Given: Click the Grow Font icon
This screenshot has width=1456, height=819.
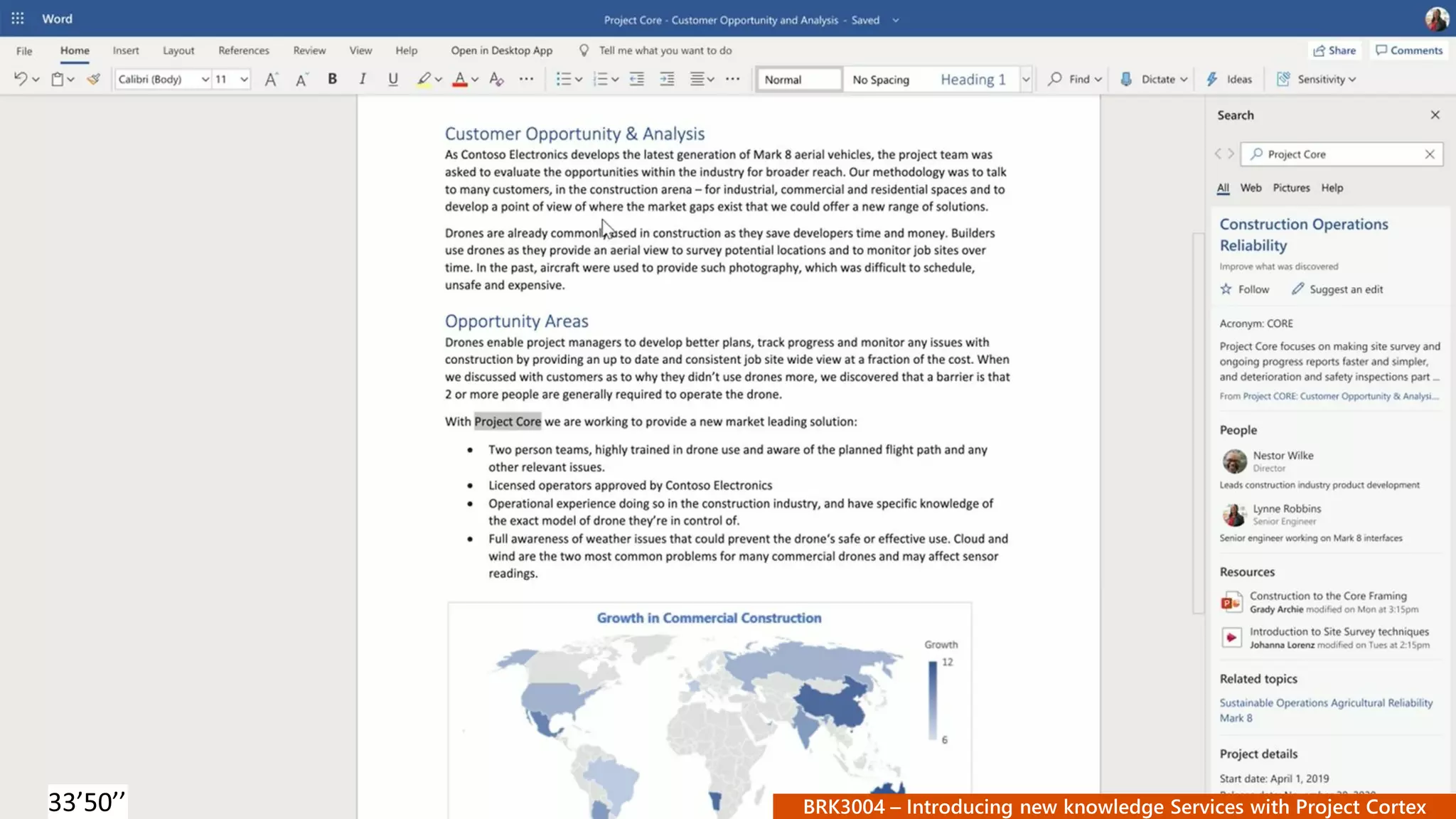Looking at the screenshot, I should [x=271, y=80].
